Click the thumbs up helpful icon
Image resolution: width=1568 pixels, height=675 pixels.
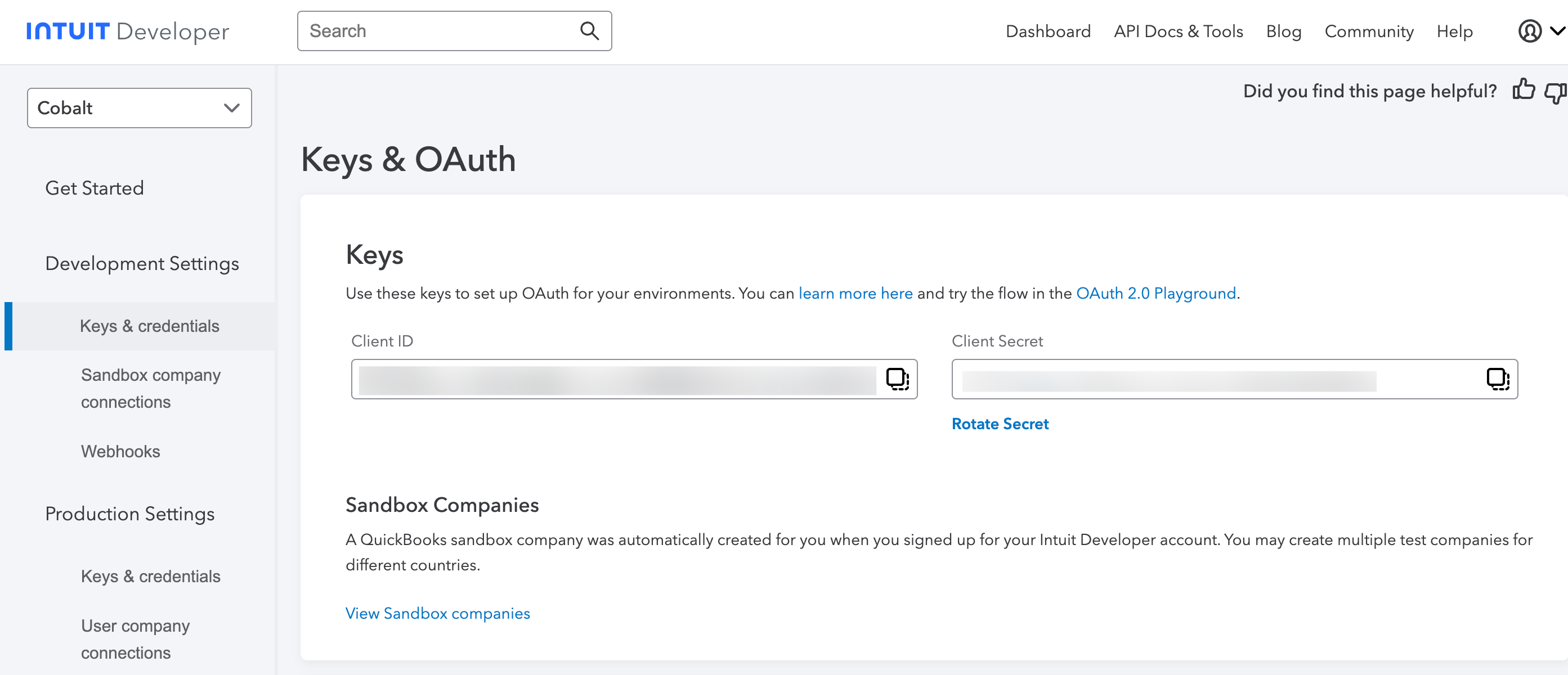coord(1523,91)
